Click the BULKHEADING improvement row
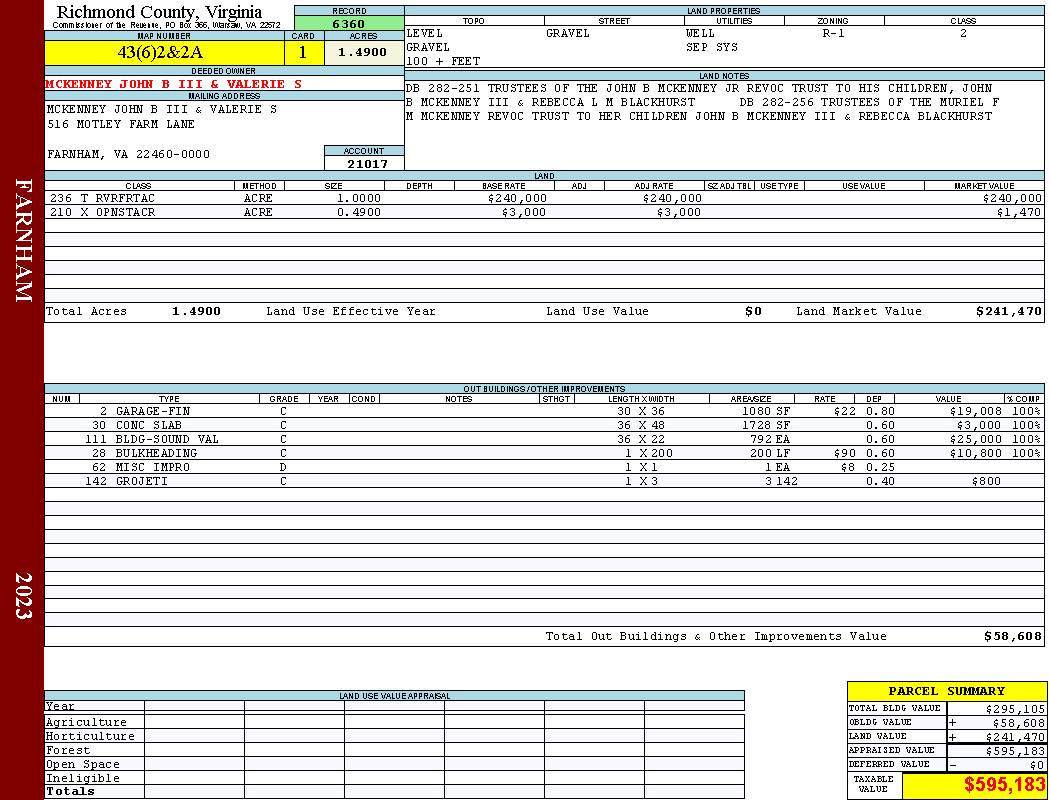The height and width of the screenshot is (800, 1050). 544,453
